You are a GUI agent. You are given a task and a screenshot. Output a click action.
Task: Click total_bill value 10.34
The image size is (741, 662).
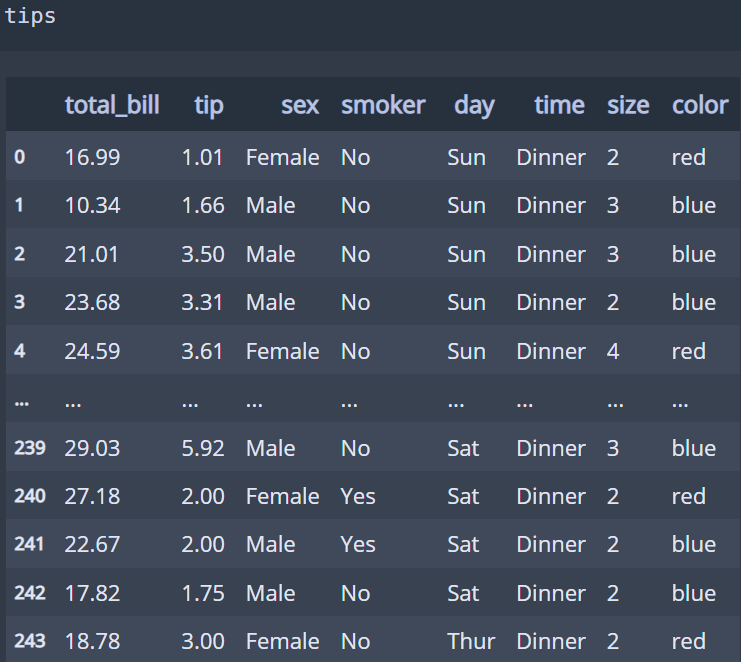coord(92,206)
